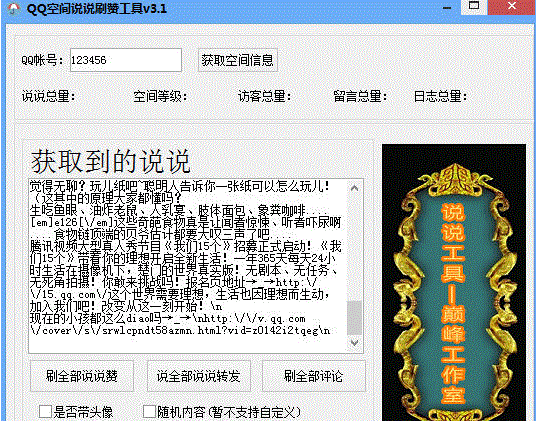Maximize the window
The height and width of the screenshot is (421, 536).
click(474, 6)
